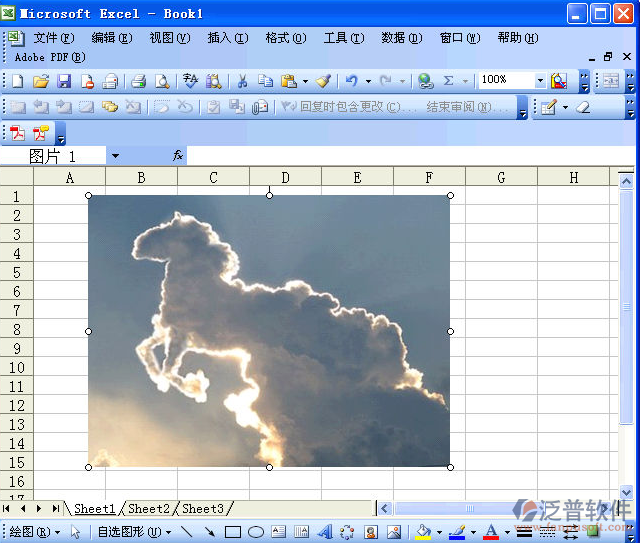Image resolution: width=642 pixels, height=543 pixels.
Task: Select the Rectangle drawing tool
Action: (233, 532)
